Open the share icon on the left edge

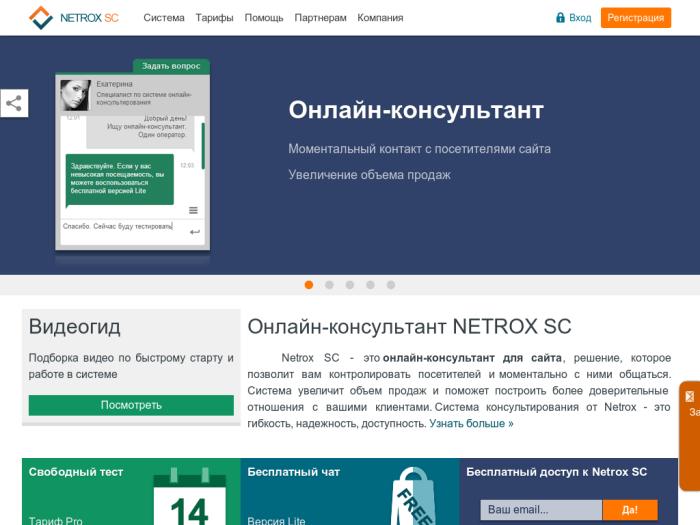[14, 103]
